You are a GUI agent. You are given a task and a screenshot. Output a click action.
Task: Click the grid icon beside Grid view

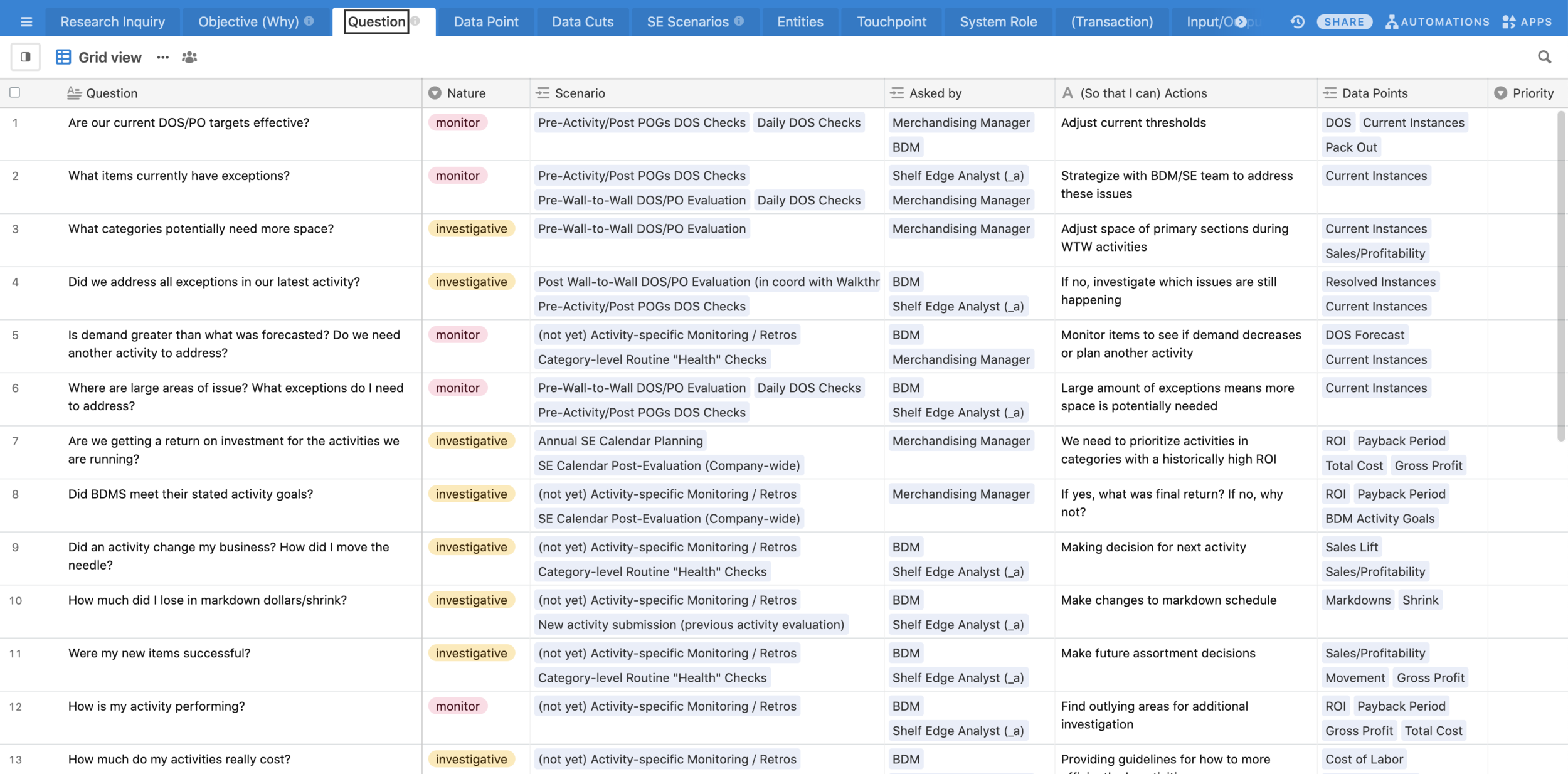[x=63, y=56]
